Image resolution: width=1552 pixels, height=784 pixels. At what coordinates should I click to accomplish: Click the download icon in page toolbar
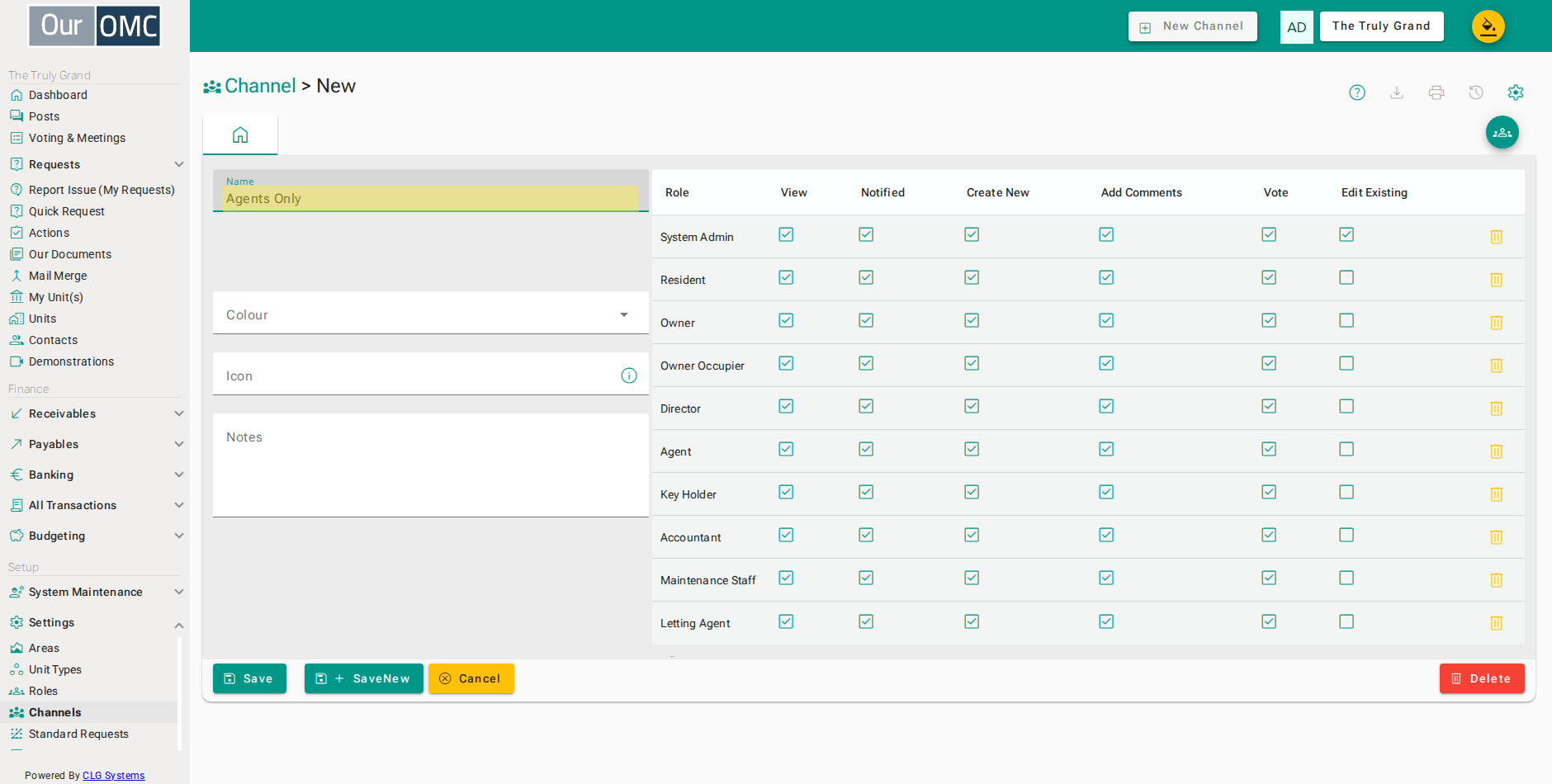pos(1397,92)
